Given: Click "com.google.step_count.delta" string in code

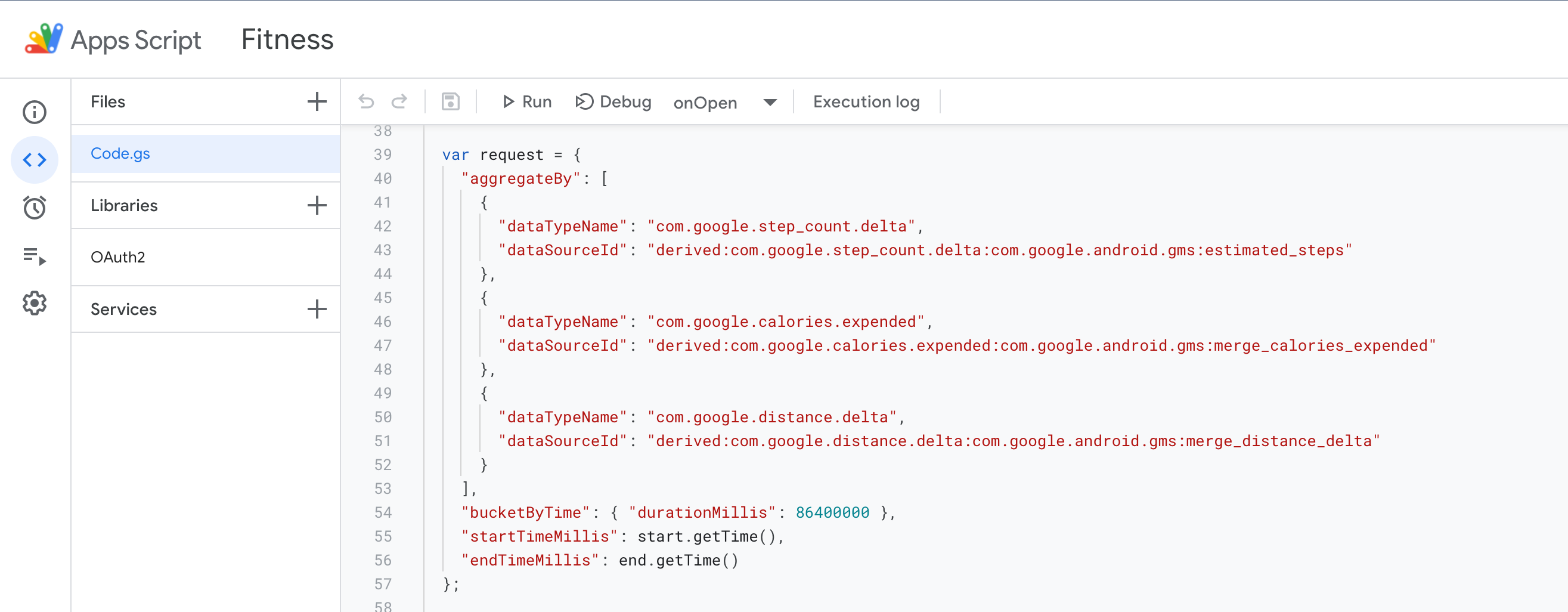Looking at the screenshot, I should click(782, 227).
